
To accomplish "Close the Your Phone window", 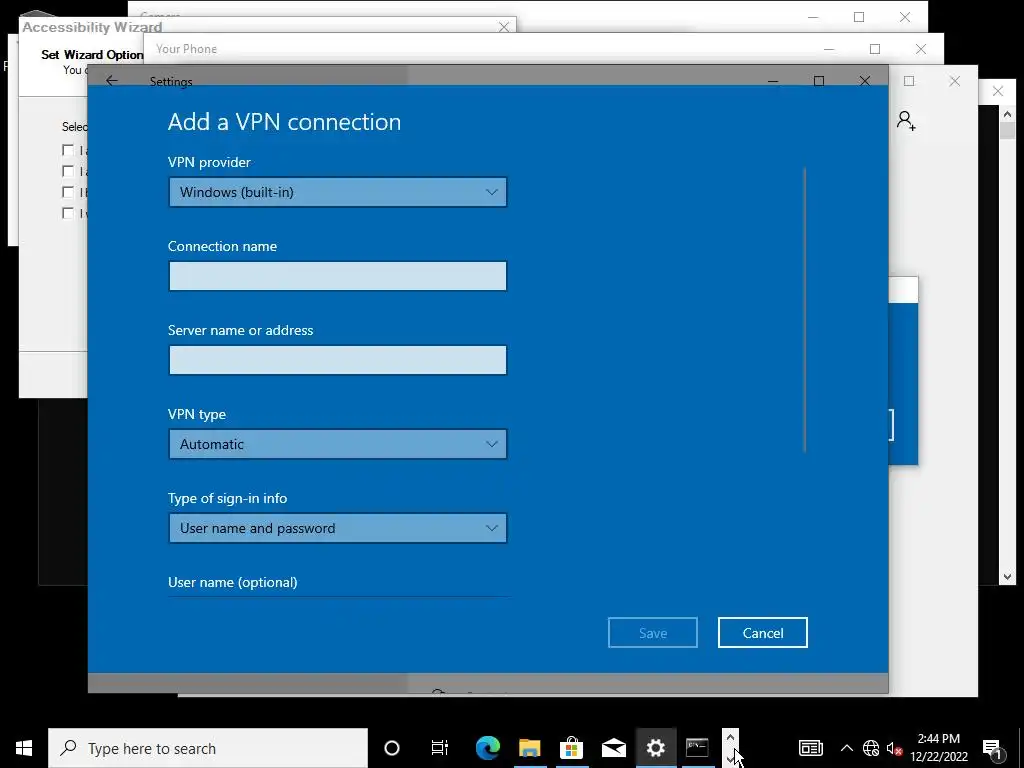I will [x=921, y=49].
